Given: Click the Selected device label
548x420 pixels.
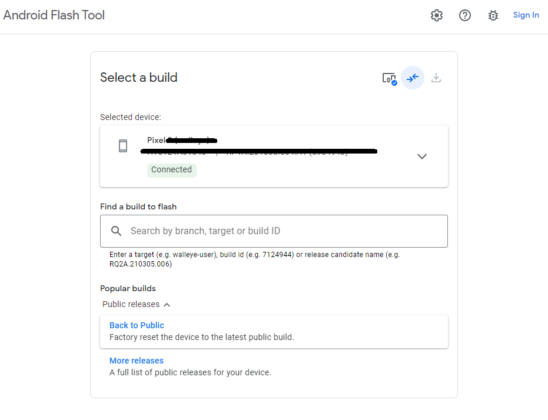Looking at the screenshot, I should coord(131,117).
